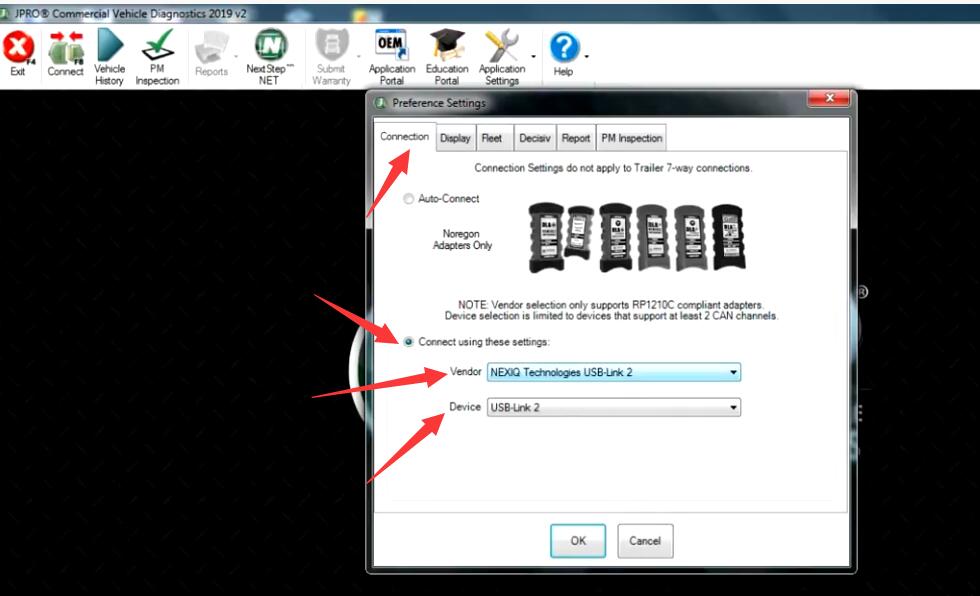The height and width of the screenshot is (596, 980).
Task: Switch to the Report tab
Action: [x=576, y=138]
